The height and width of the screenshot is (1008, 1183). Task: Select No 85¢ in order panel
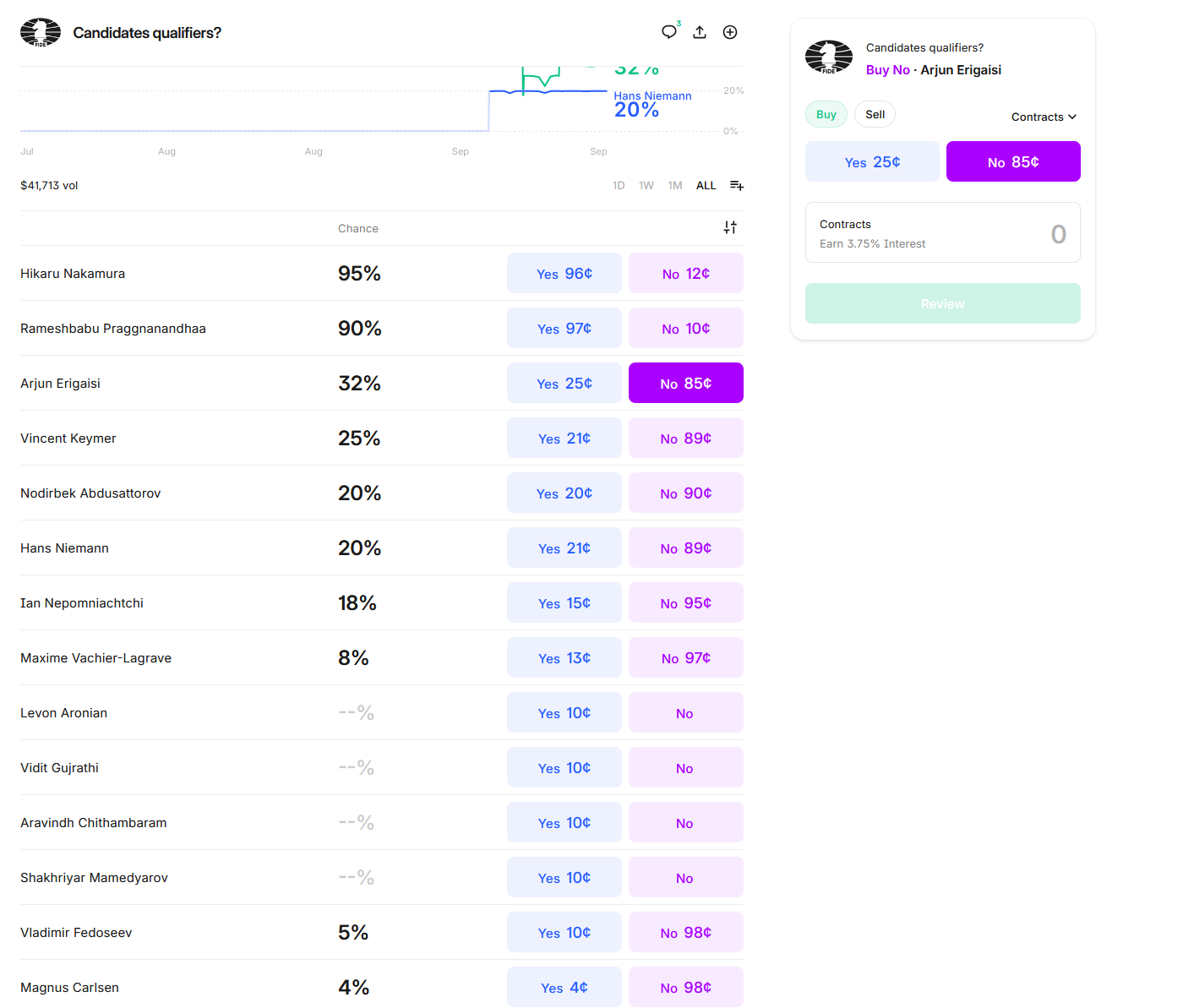coord(1013,161)
